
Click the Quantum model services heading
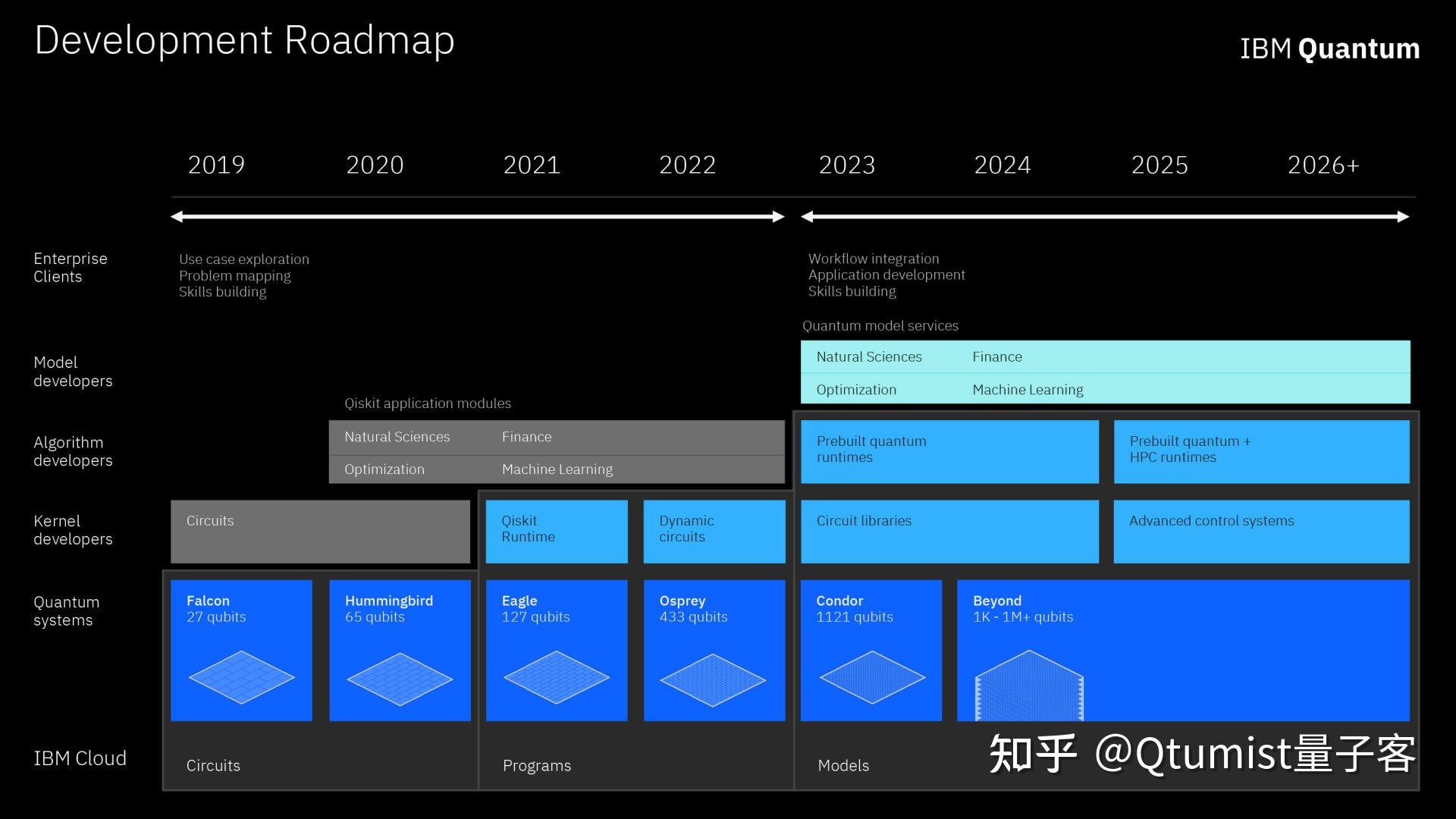pos(880,326)
